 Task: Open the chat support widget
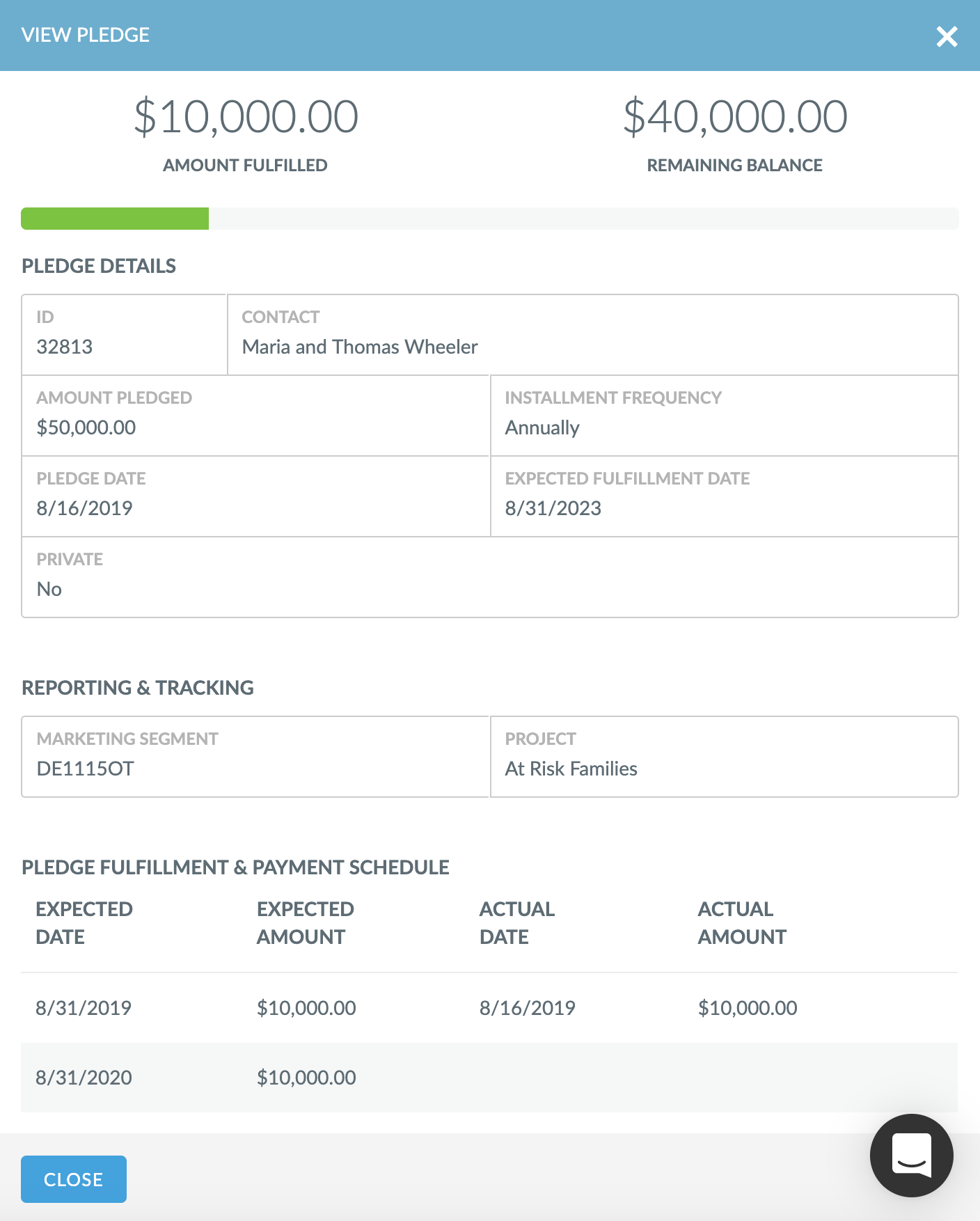(912, 1156)
